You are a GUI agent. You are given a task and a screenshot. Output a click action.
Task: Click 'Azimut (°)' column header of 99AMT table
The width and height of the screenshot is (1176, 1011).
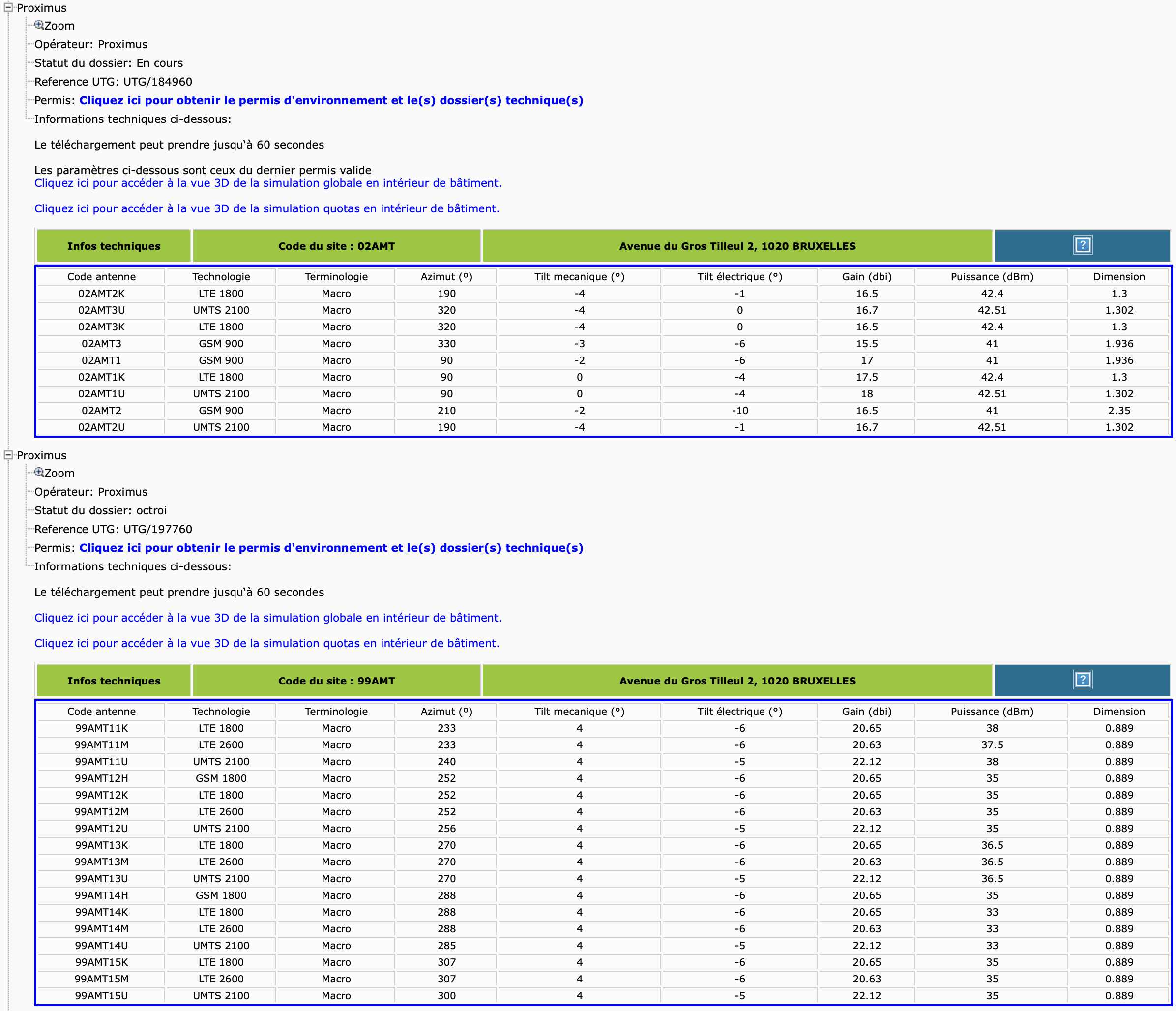[x=447, y=712]
